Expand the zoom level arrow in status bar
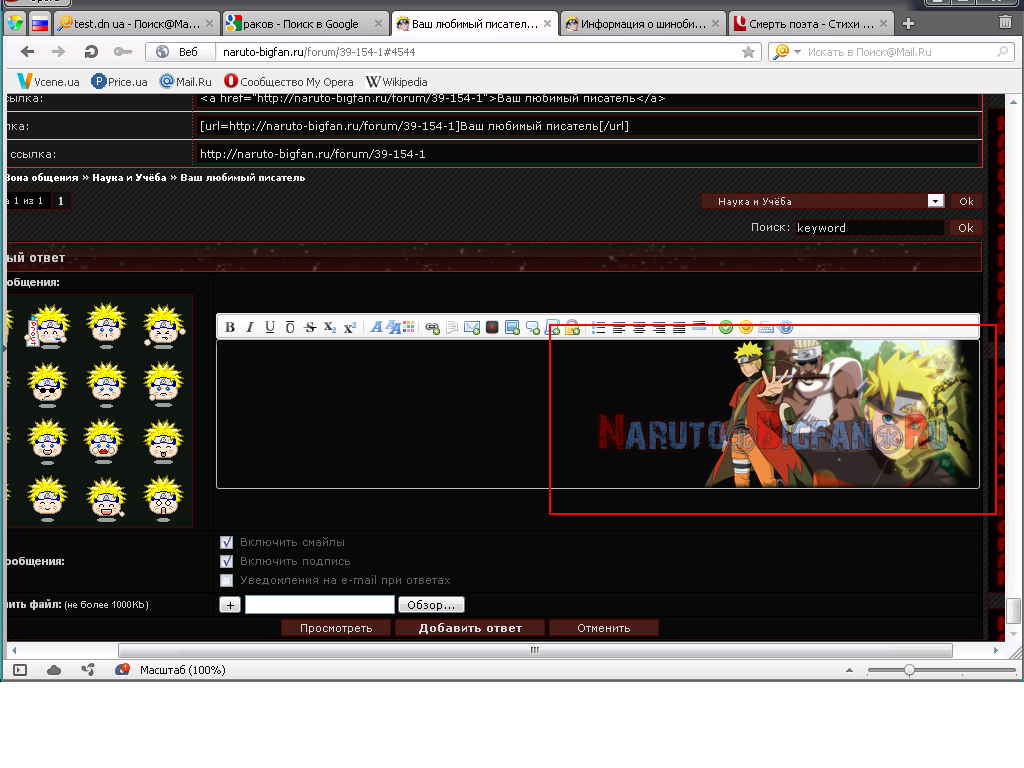The image size is (1024, 768). pos(849,670)
